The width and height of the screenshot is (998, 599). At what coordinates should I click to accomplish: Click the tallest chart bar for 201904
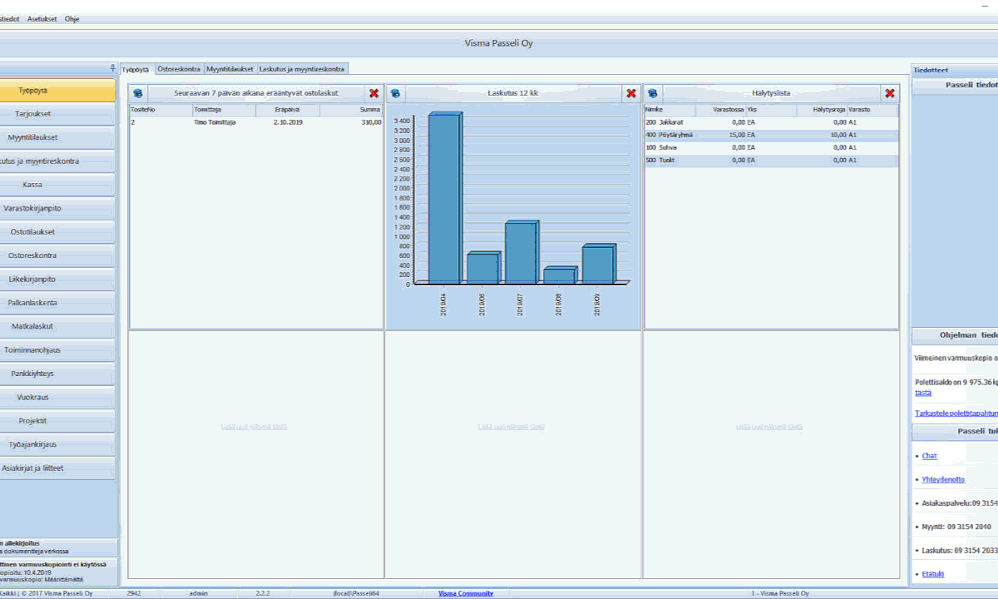click(x=444, y=198)
